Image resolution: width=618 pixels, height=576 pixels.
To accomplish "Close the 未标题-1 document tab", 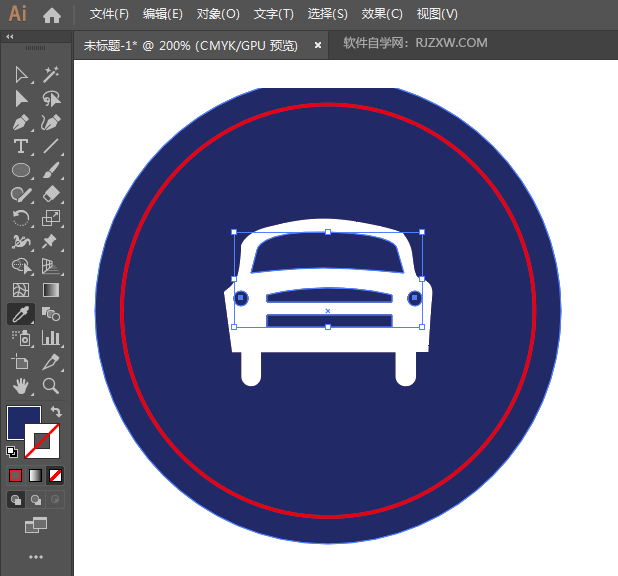I will pyautogui.click(x=318, y=45).
